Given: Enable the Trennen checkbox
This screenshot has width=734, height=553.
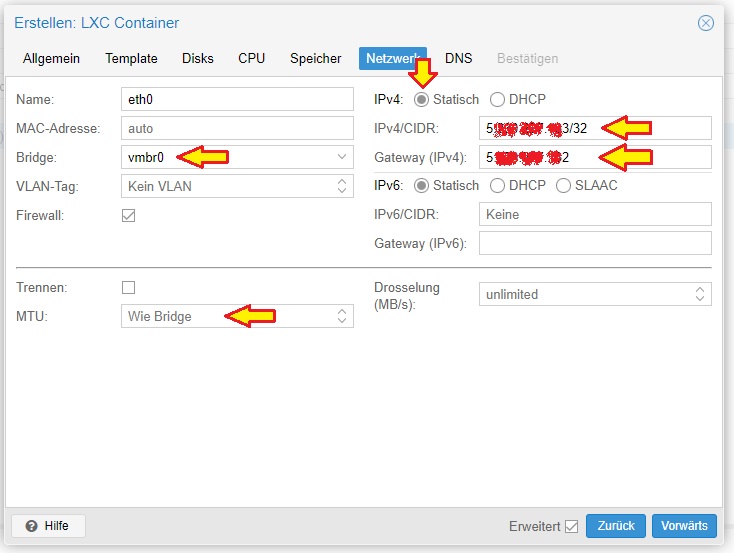Looking at the screenshot, I should (x=128, y=287).
